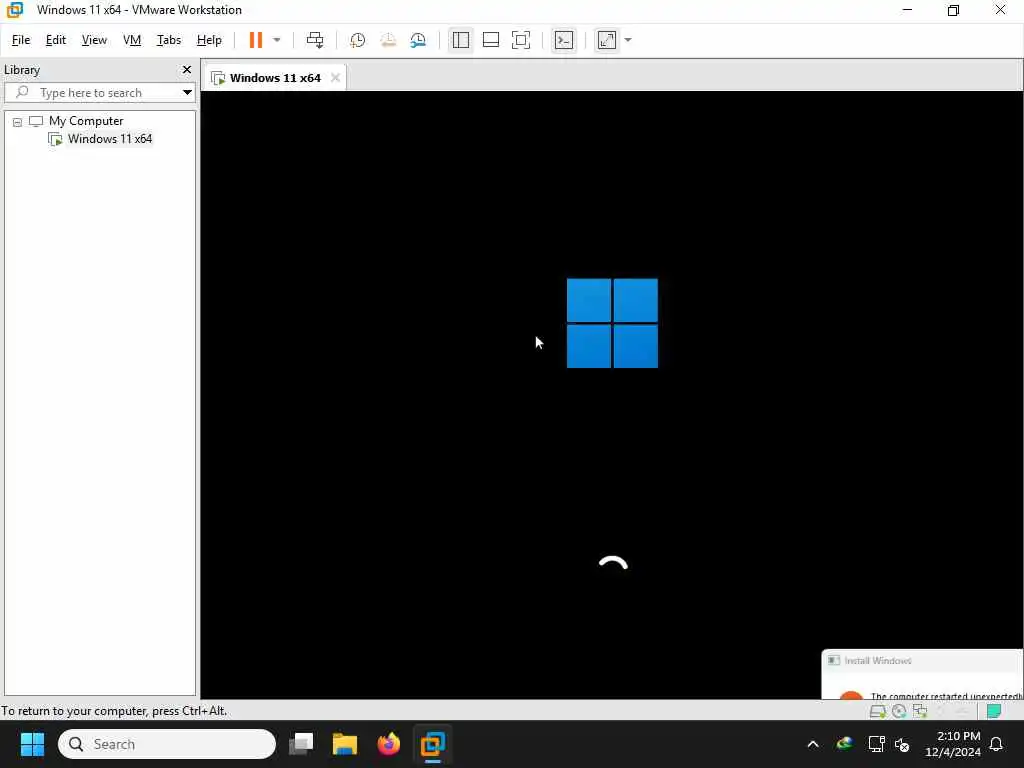Open the Tabs menu
1024x768 pixels.
coord(168,40)
